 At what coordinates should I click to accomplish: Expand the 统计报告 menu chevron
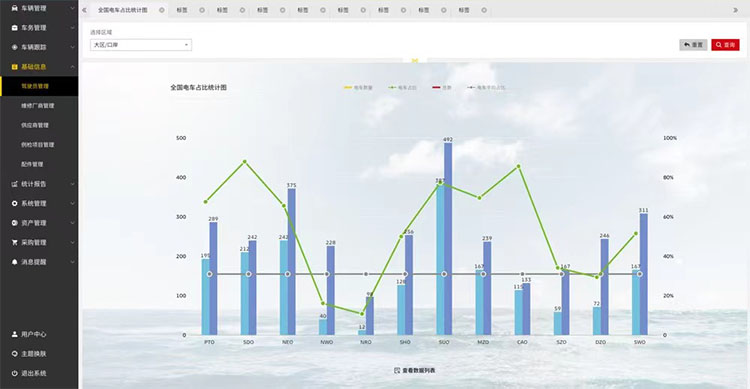tap(72, 184)
